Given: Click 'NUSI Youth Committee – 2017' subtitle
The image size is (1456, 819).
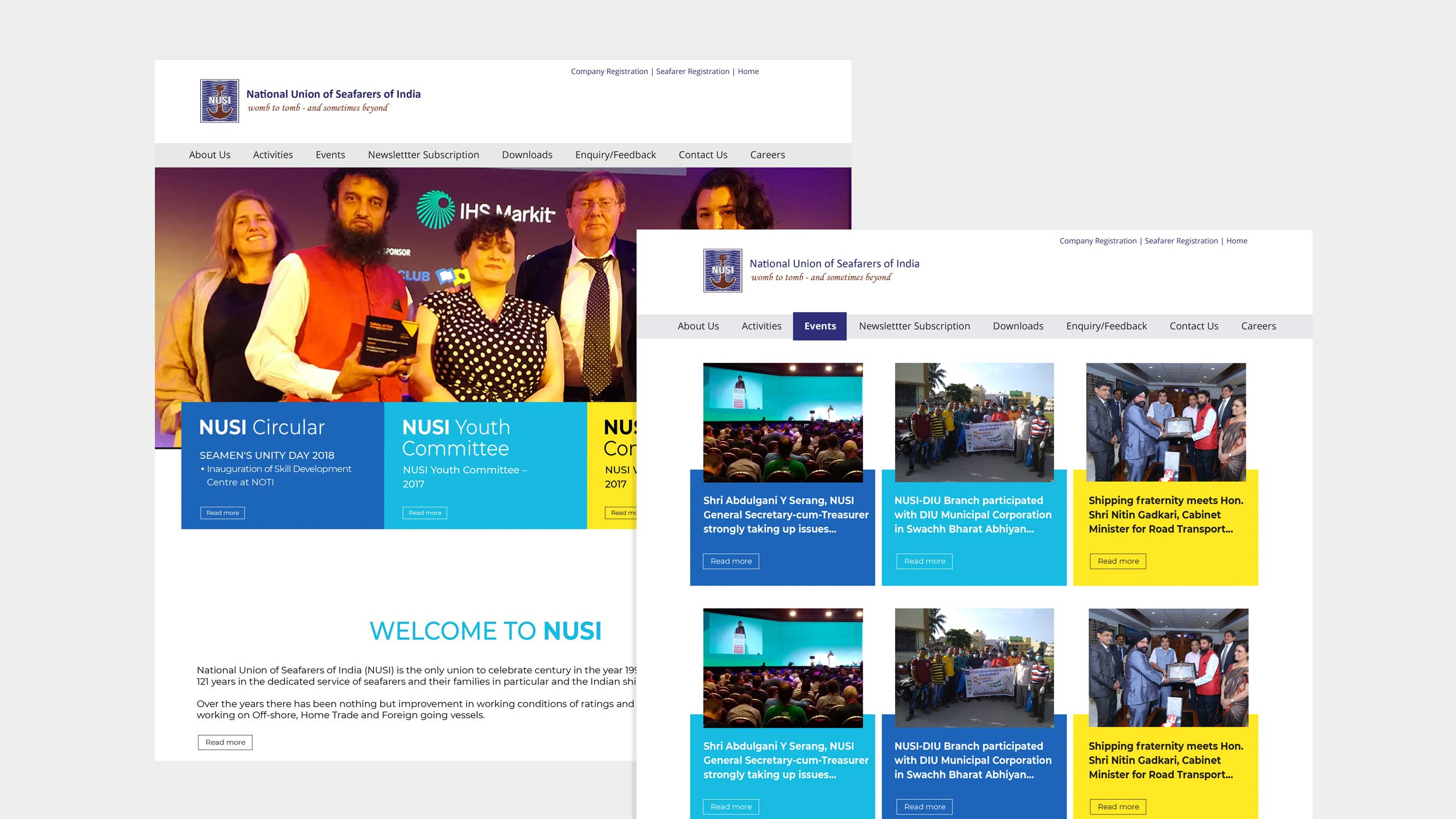Looking at the screenshot, I should point(464,478).
